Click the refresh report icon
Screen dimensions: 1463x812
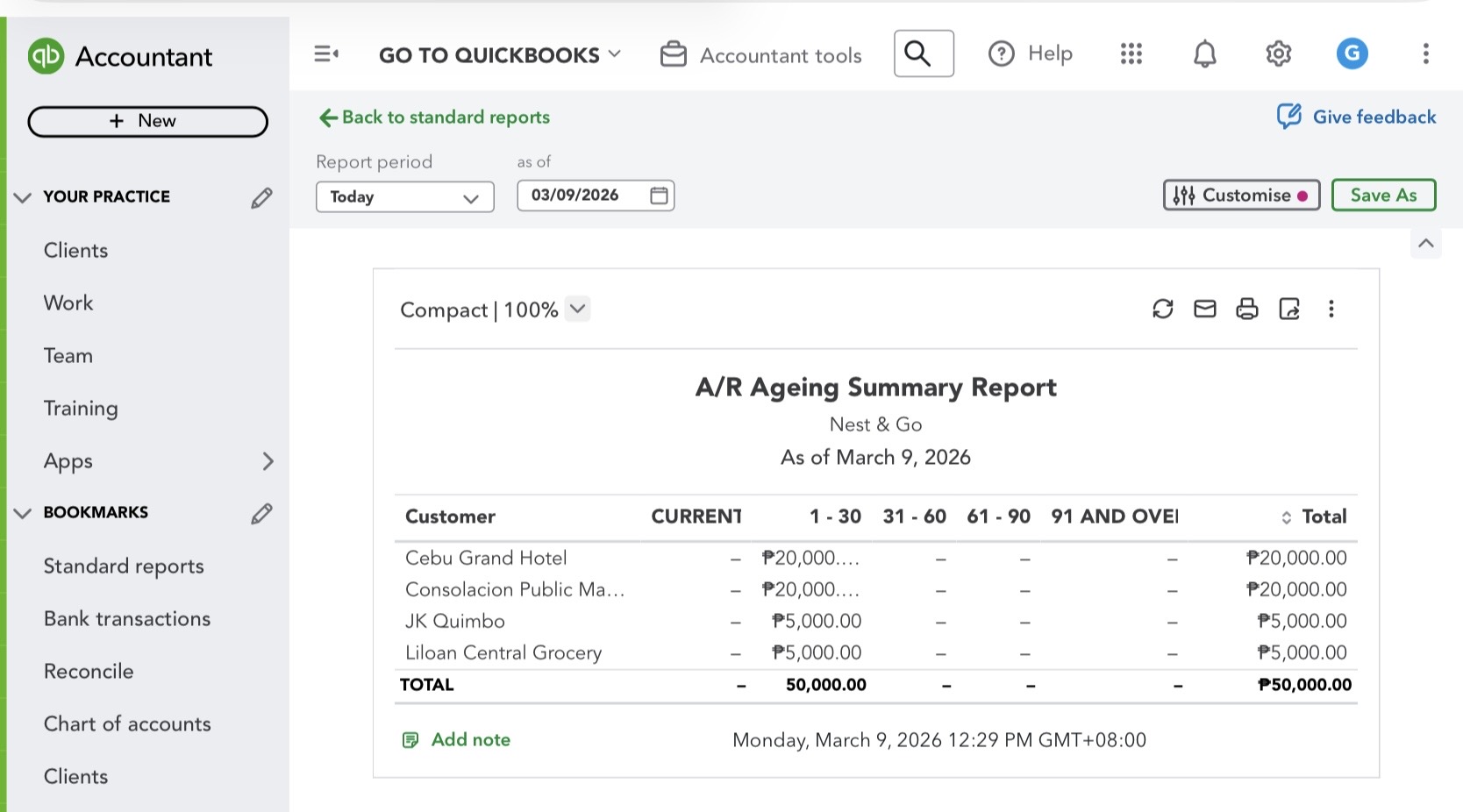[x=1162, y=309]
